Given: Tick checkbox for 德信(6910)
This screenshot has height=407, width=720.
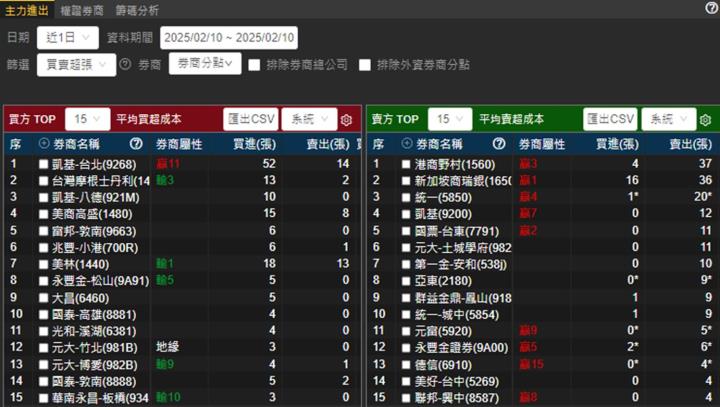Looking at the screenshot, I should [x=406, y=365].
